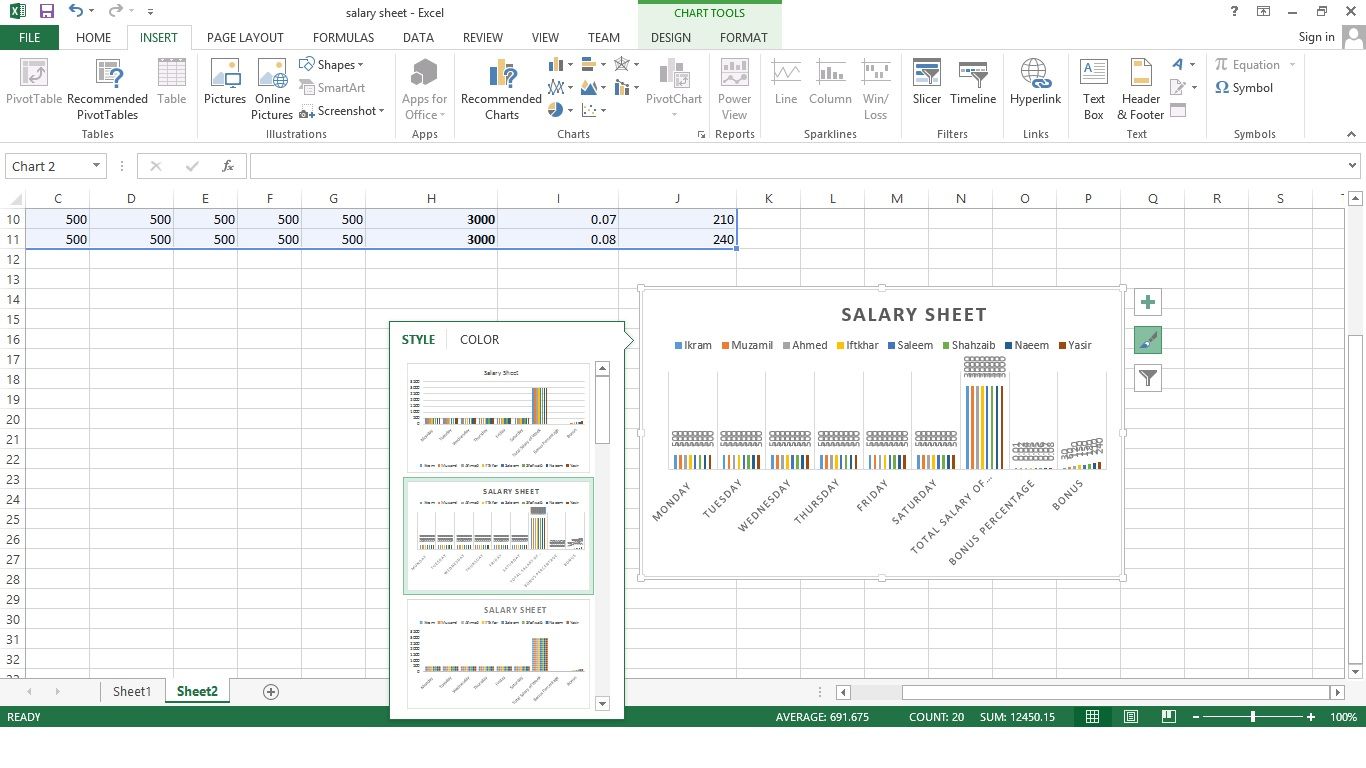Open the Chart Tools DESIGN tab
The width and height of the screenshot is (1366, 768).
click(x=670, y=37)
